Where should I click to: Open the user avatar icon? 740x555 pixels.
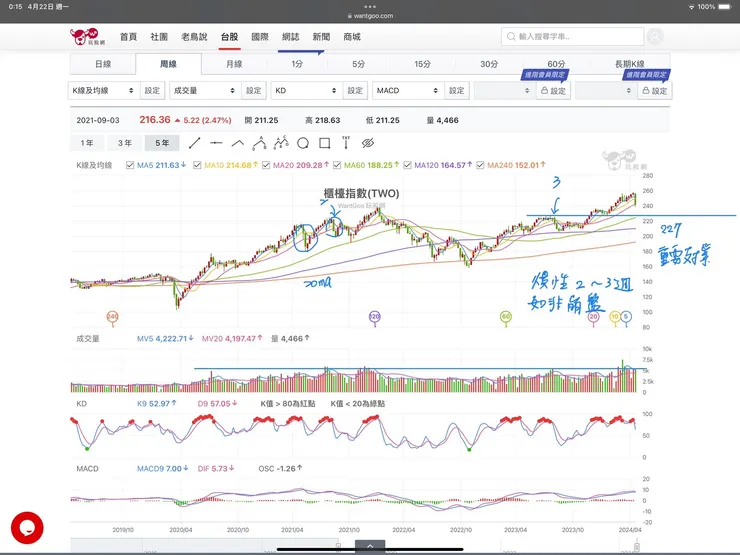655,36
